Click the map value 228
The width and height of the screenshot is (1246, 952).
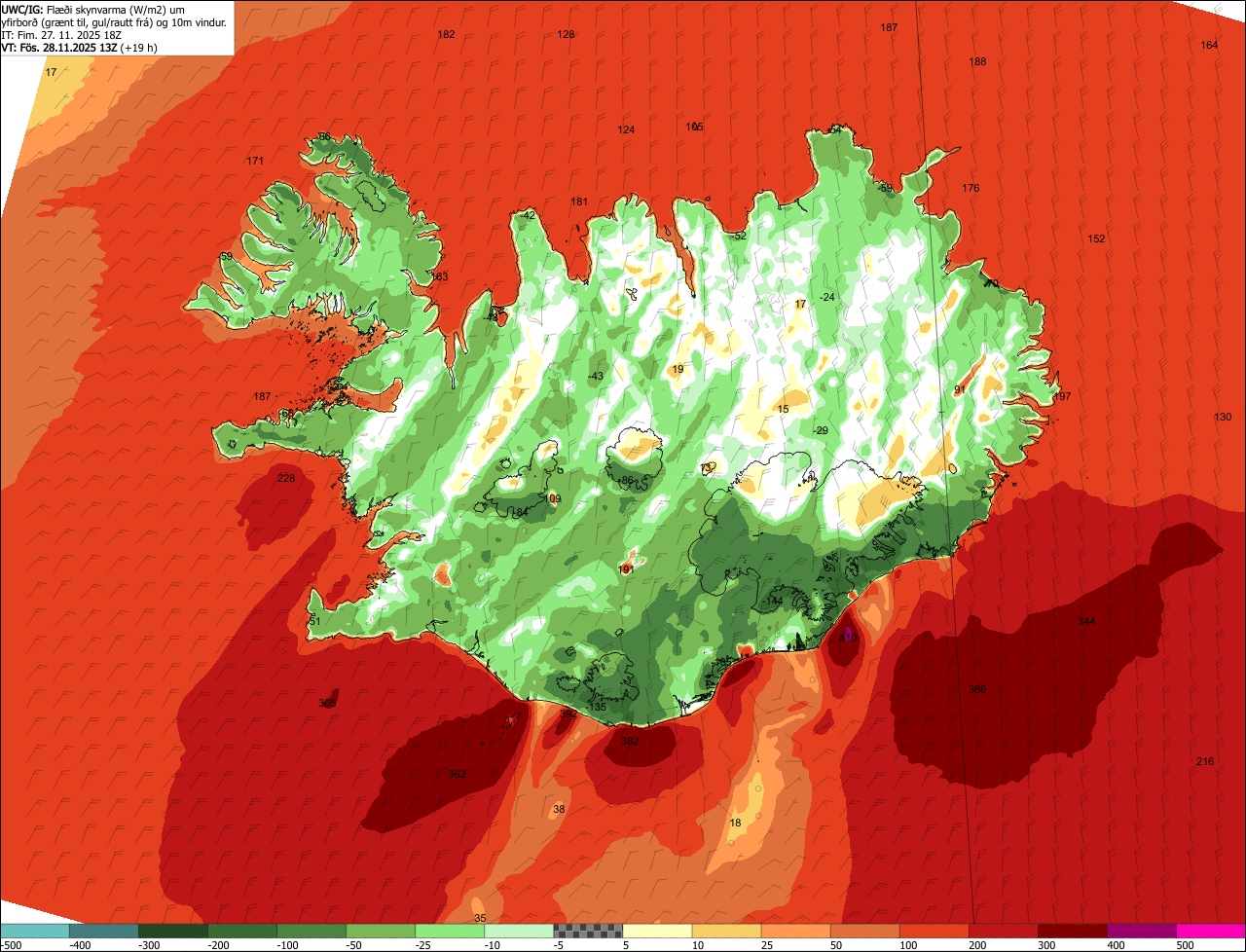point(286,478)
